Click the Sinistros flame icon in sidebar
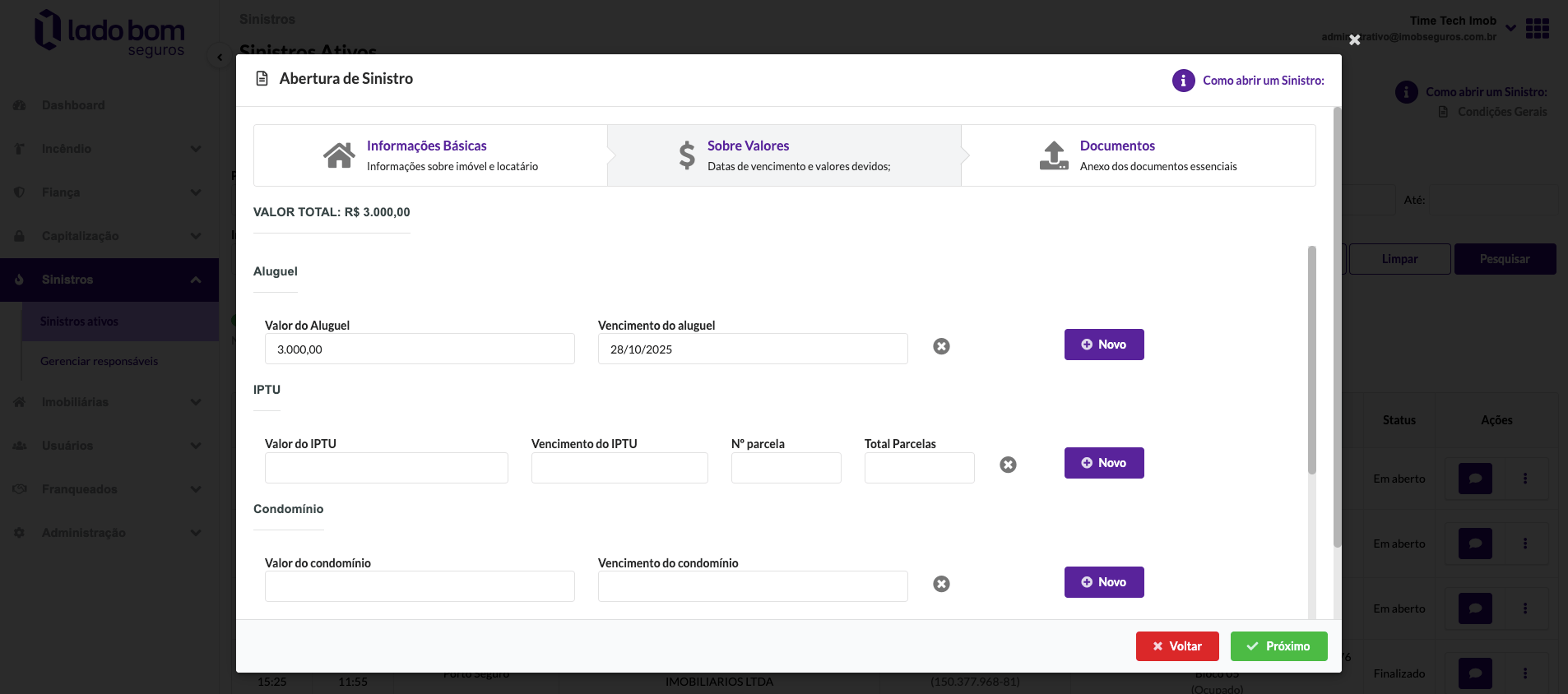 [20, 280]
